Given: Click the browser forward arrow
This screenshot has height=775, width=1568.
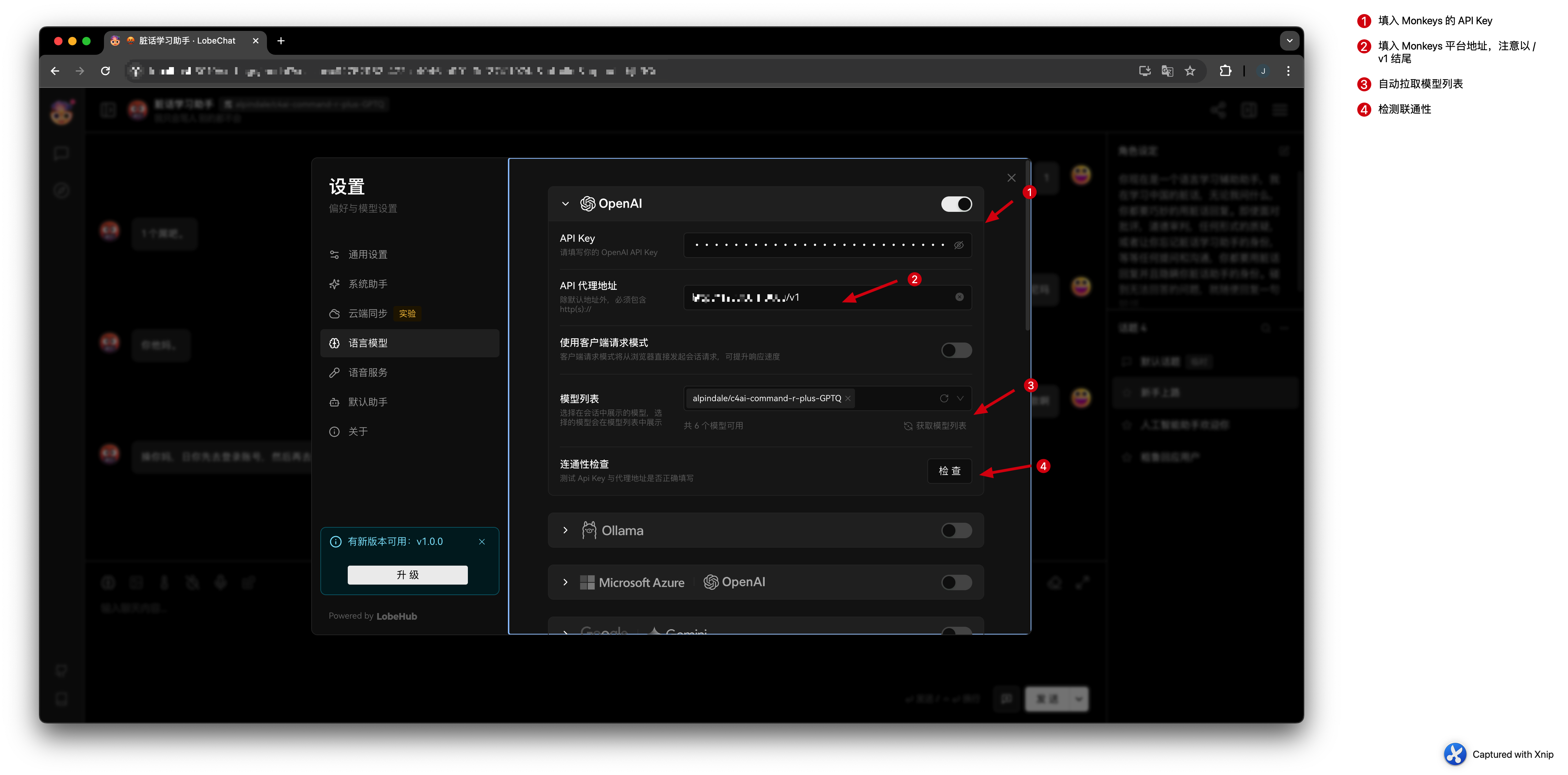Looking at the screenshot, I should pyautogui.click(x=80, y=71).
